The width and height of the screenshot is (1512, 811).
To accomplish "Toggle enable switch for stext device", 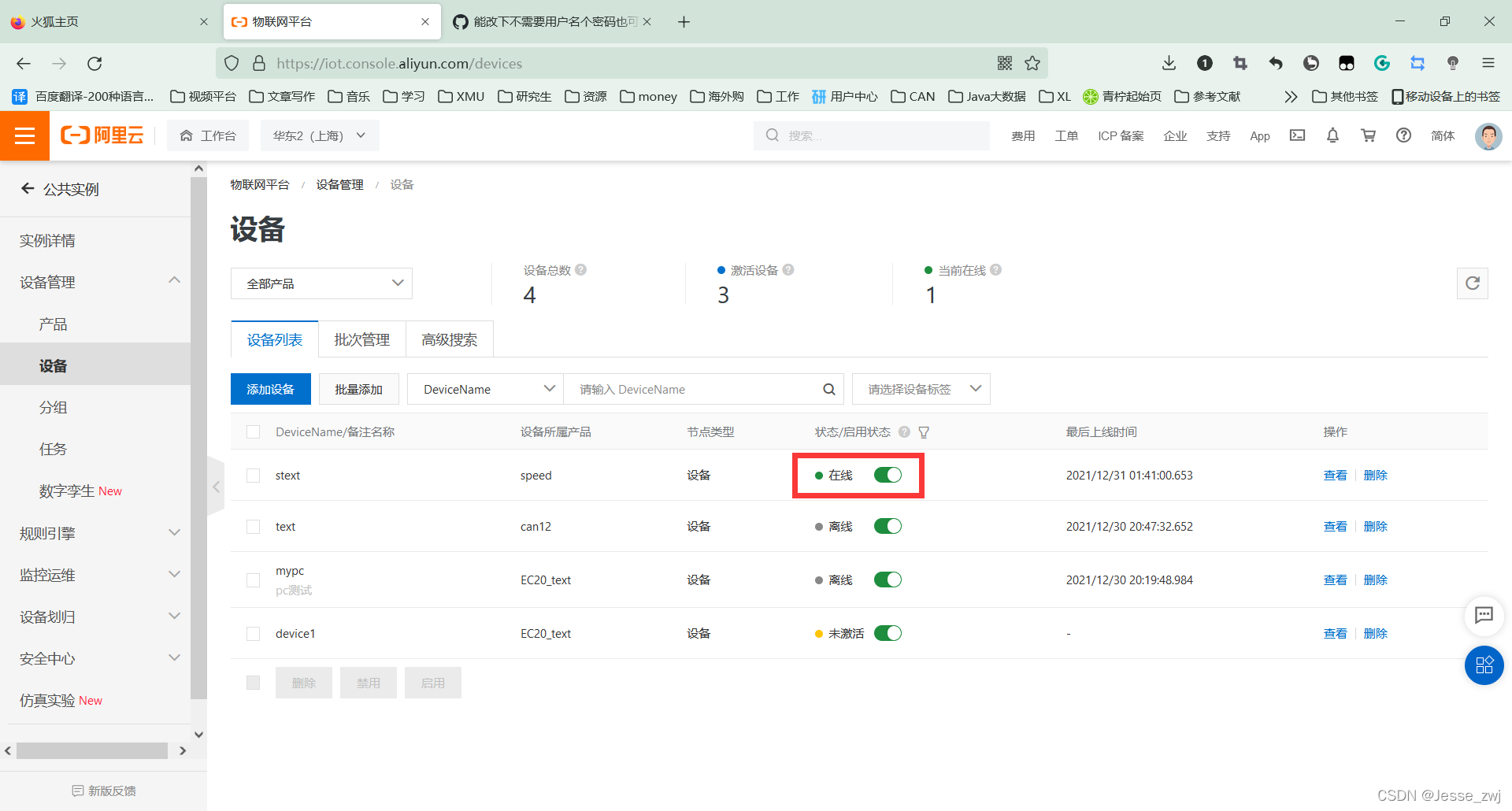I will [888, 475].
